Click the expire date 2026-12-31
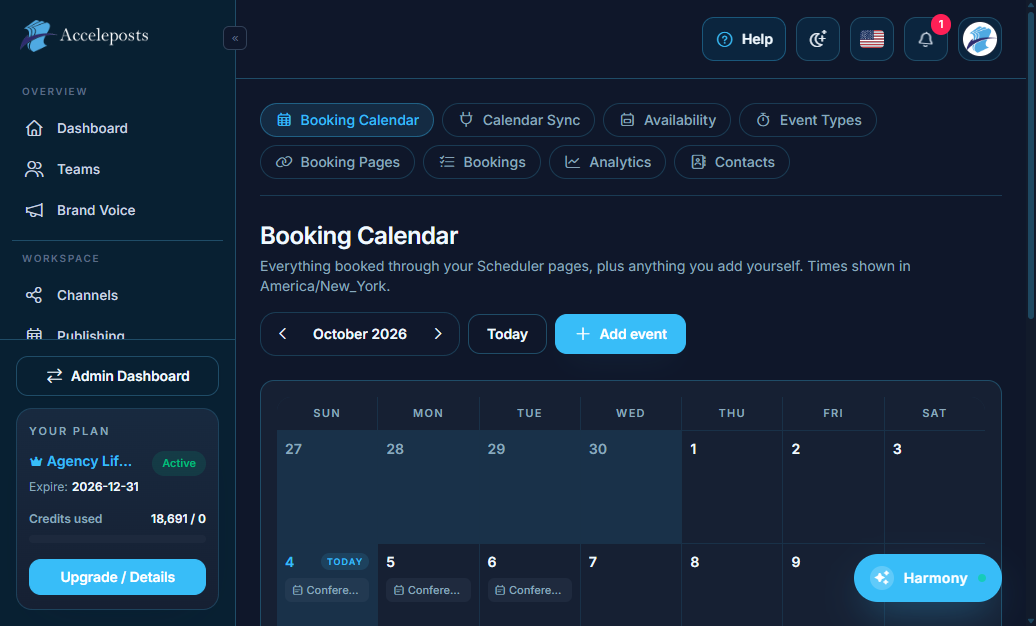Viewport: 1036px width, 626px height. [x=105, y=487]
